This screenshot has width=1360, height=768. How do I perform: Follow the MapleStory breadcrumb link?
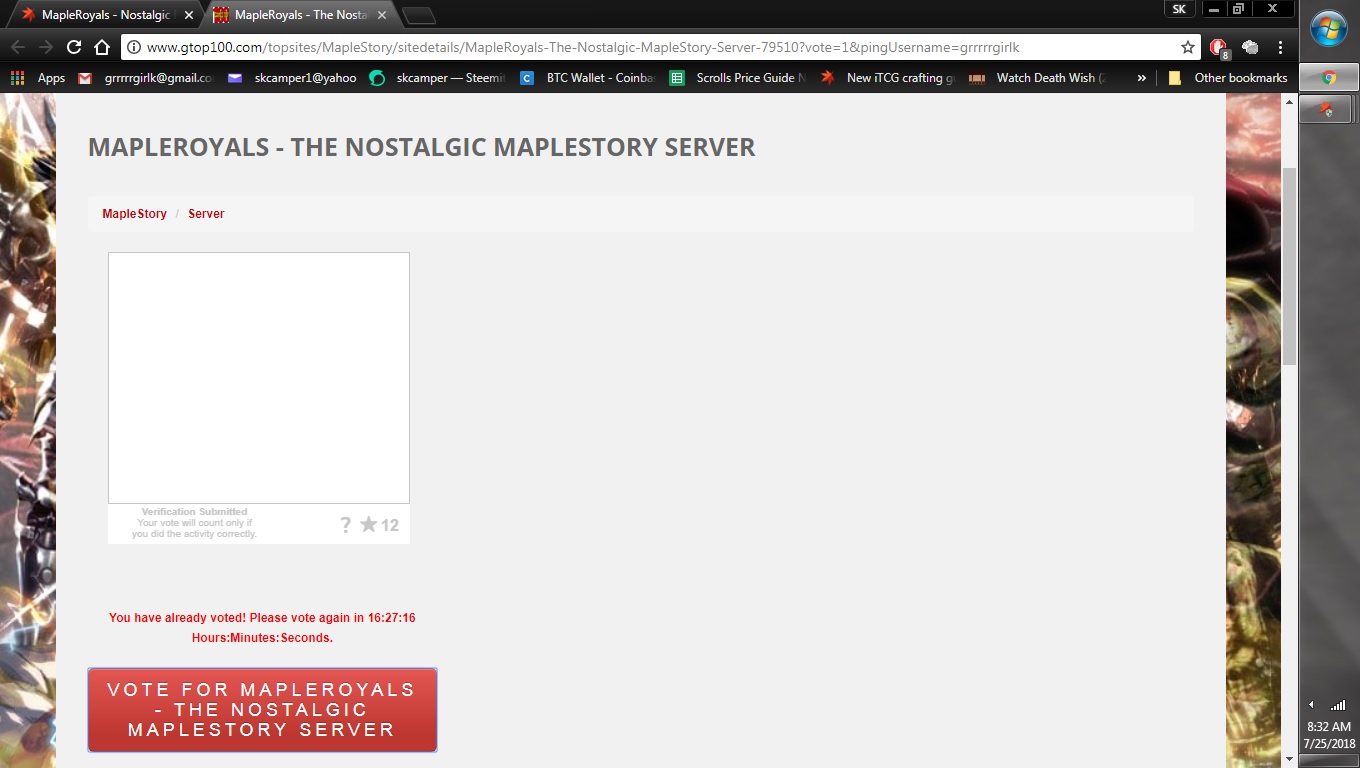pyautogui.click(x=134, y=214)
